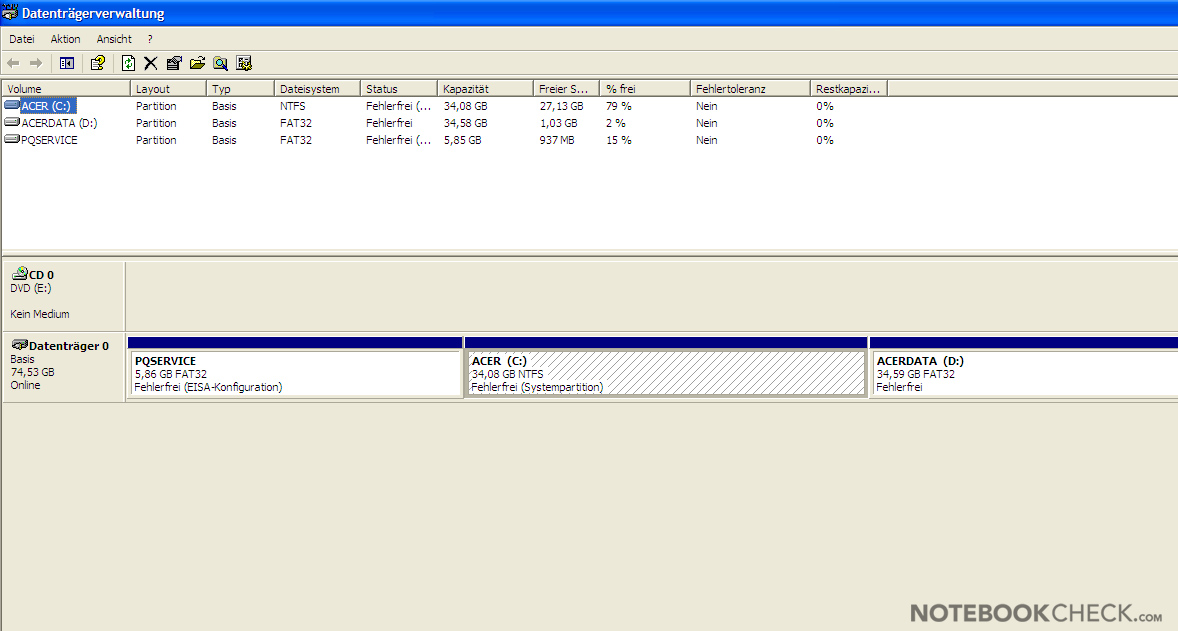Click the Datenträgerverwaltung title bar icon
The width and height of the screenshot is (1178, 631).
click(10, 13)
